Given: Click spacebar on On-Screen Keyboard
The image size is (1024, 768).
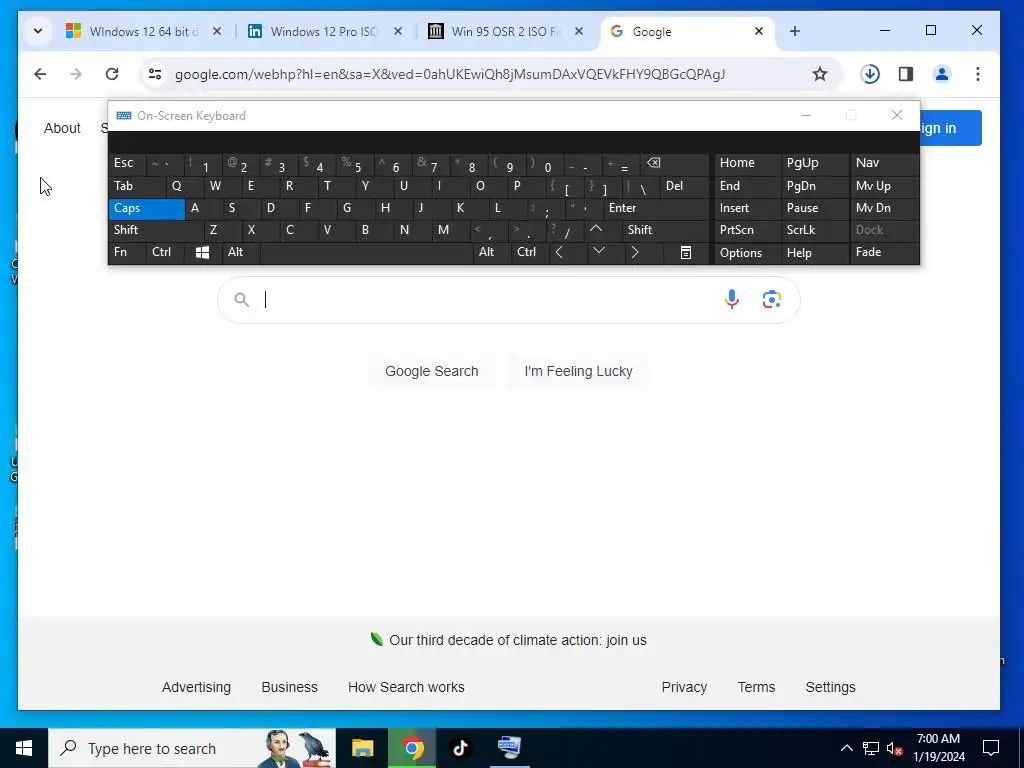Looking at the screenshot, I should click(x=366, y=252).
